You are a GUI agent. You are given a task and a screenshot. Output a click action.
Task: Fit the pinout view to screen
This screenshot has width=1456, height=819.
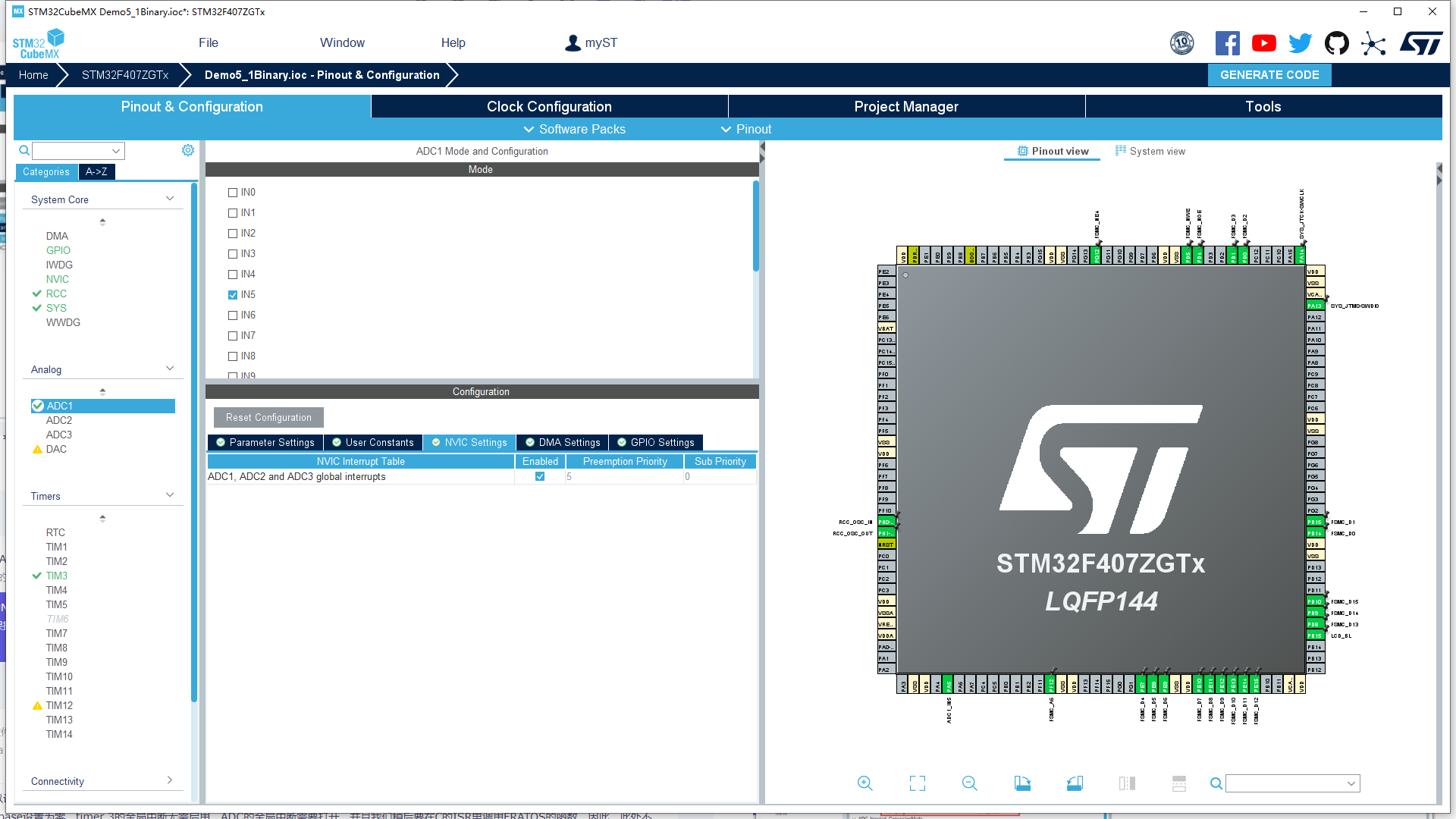(917, 783)
